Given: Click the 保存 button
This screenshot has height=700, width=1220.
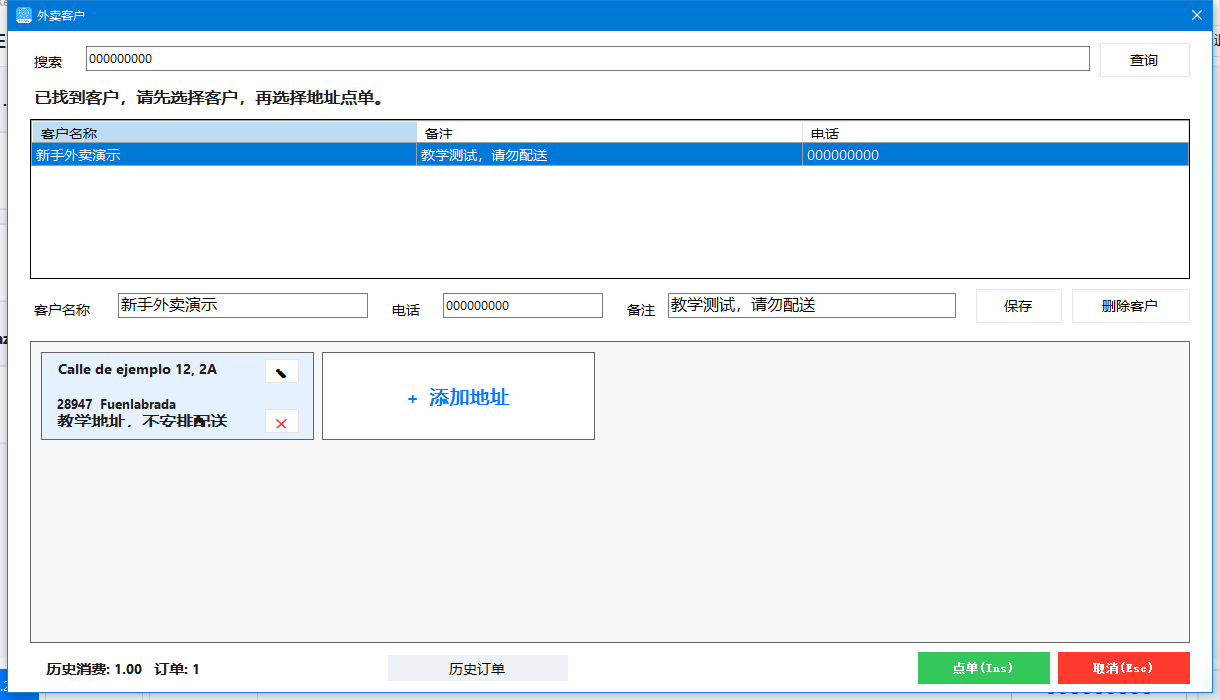Looking at the screenshot, I should point(1018,306).
